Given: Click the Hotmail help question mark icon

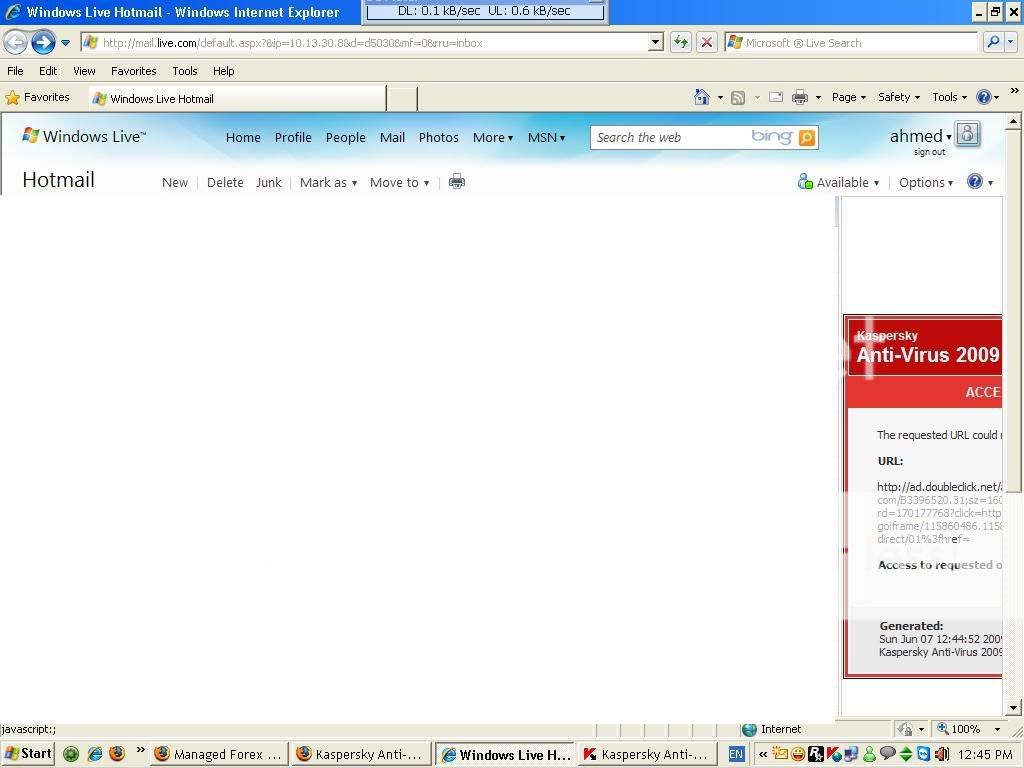Looking at the screenshot, I should click(974, 181).
